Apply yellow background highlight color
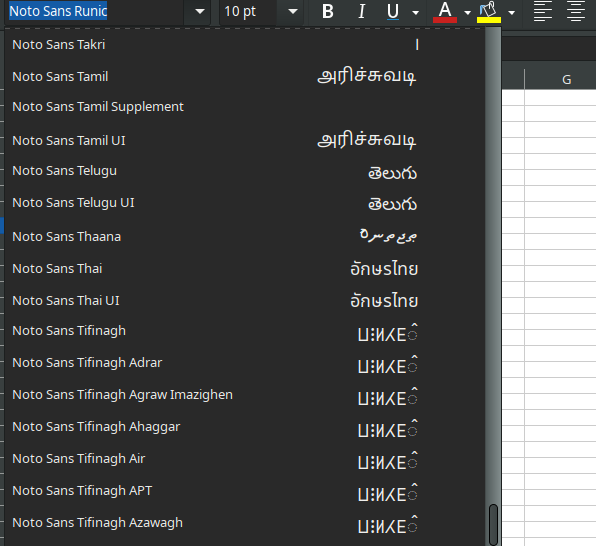This screenshot has width=596, height=546. pos(489,12)
